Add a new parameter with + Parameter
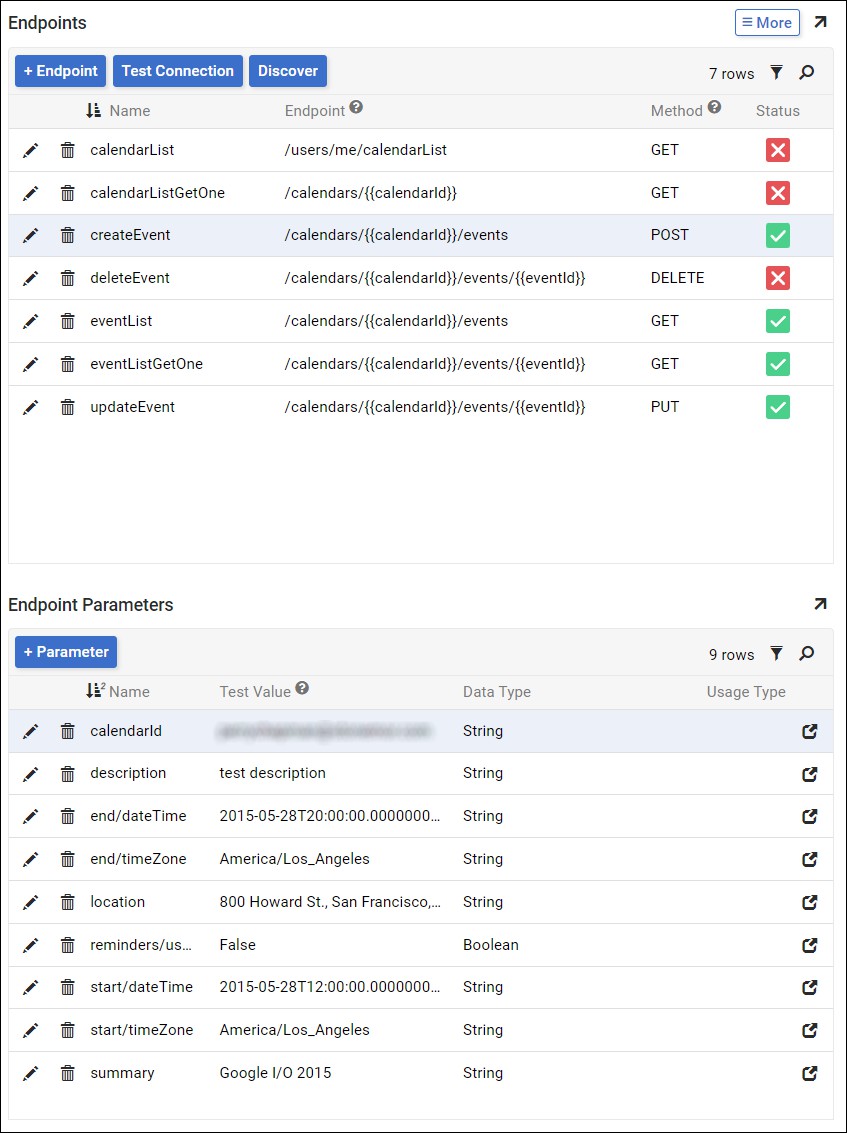The height and width of the screenshot is (1133, 847). pyautogui.click(x=65, y=651)
